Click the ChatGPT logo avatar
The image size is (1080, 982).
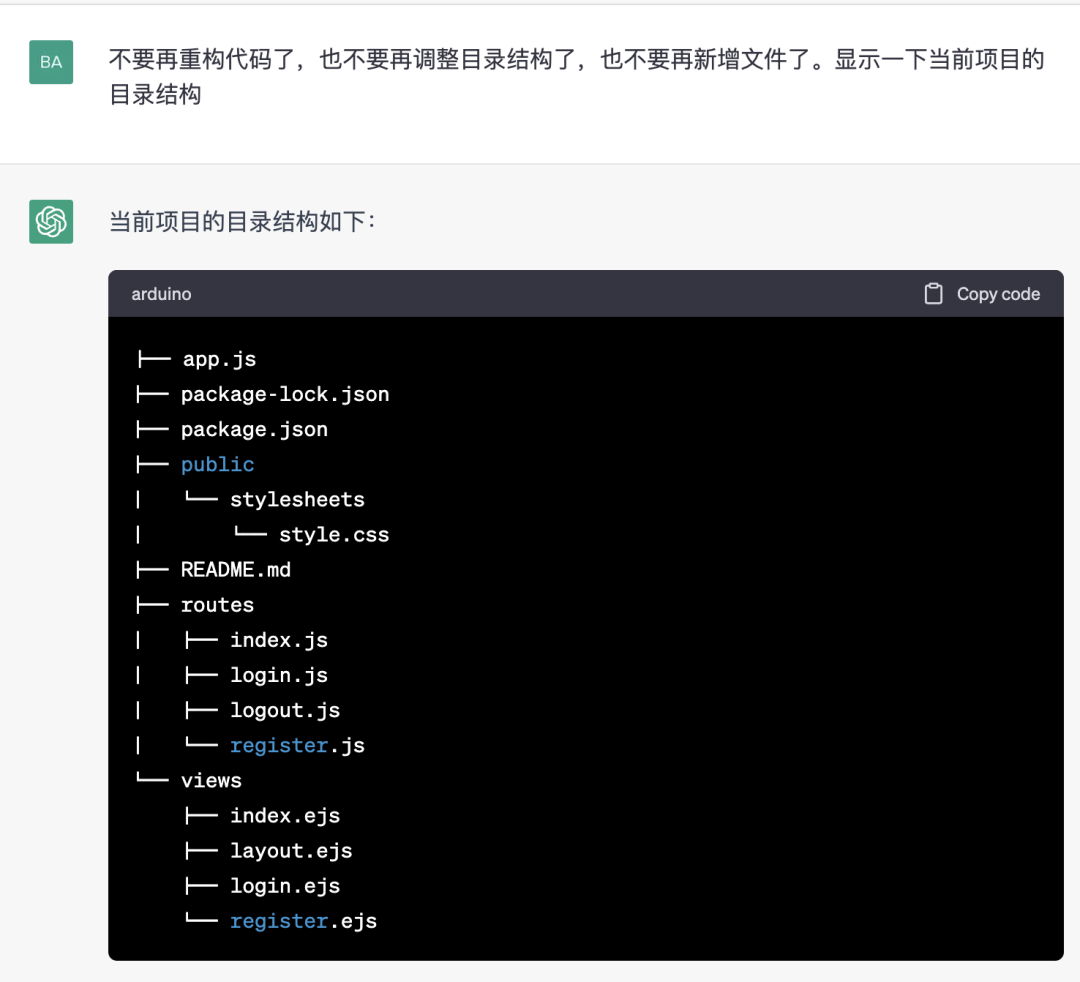51,222
